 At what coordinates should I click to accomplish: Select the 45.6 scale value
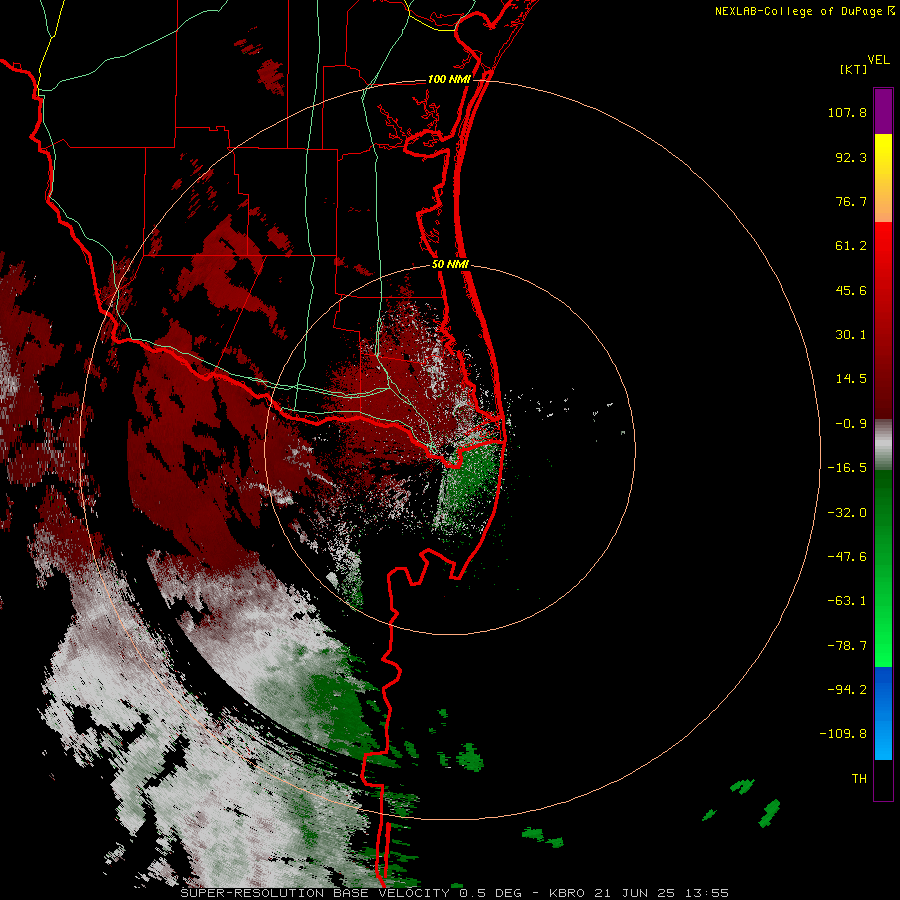pos(851,290)
